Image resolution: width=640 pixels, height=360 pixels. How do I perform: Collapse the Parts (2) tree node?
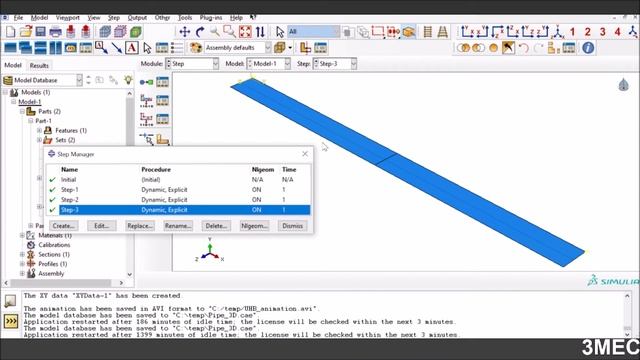point(22,111)
